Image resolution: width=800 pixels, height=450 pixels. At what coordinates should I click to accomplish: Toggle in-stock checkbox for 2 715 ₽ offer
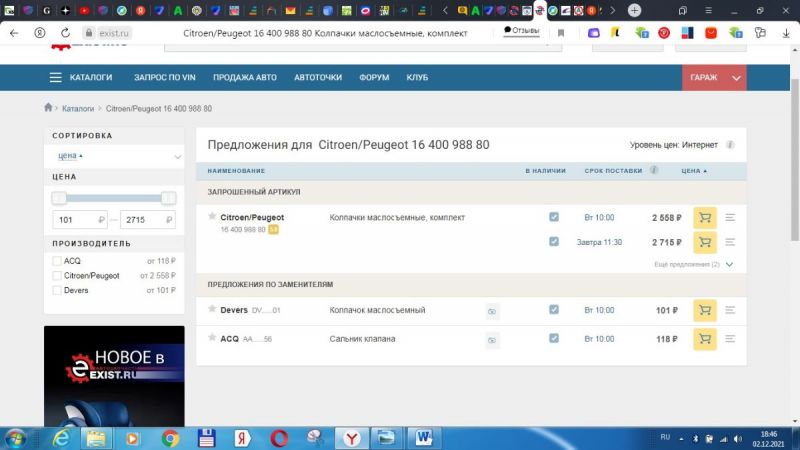click(x=554, y=241)
